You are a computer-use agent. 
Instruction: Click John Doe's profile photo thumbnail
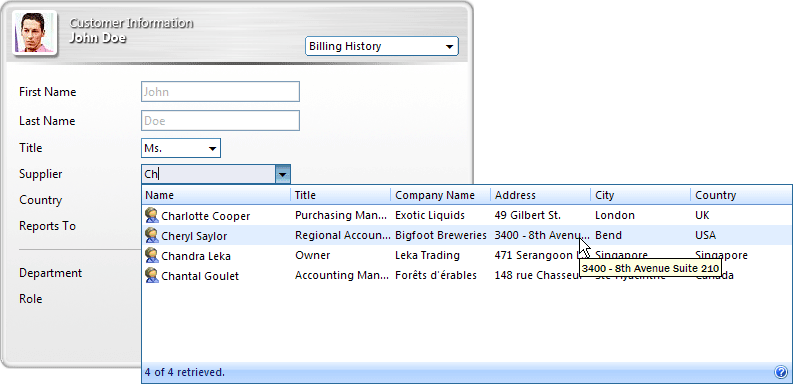coord(34,33)
